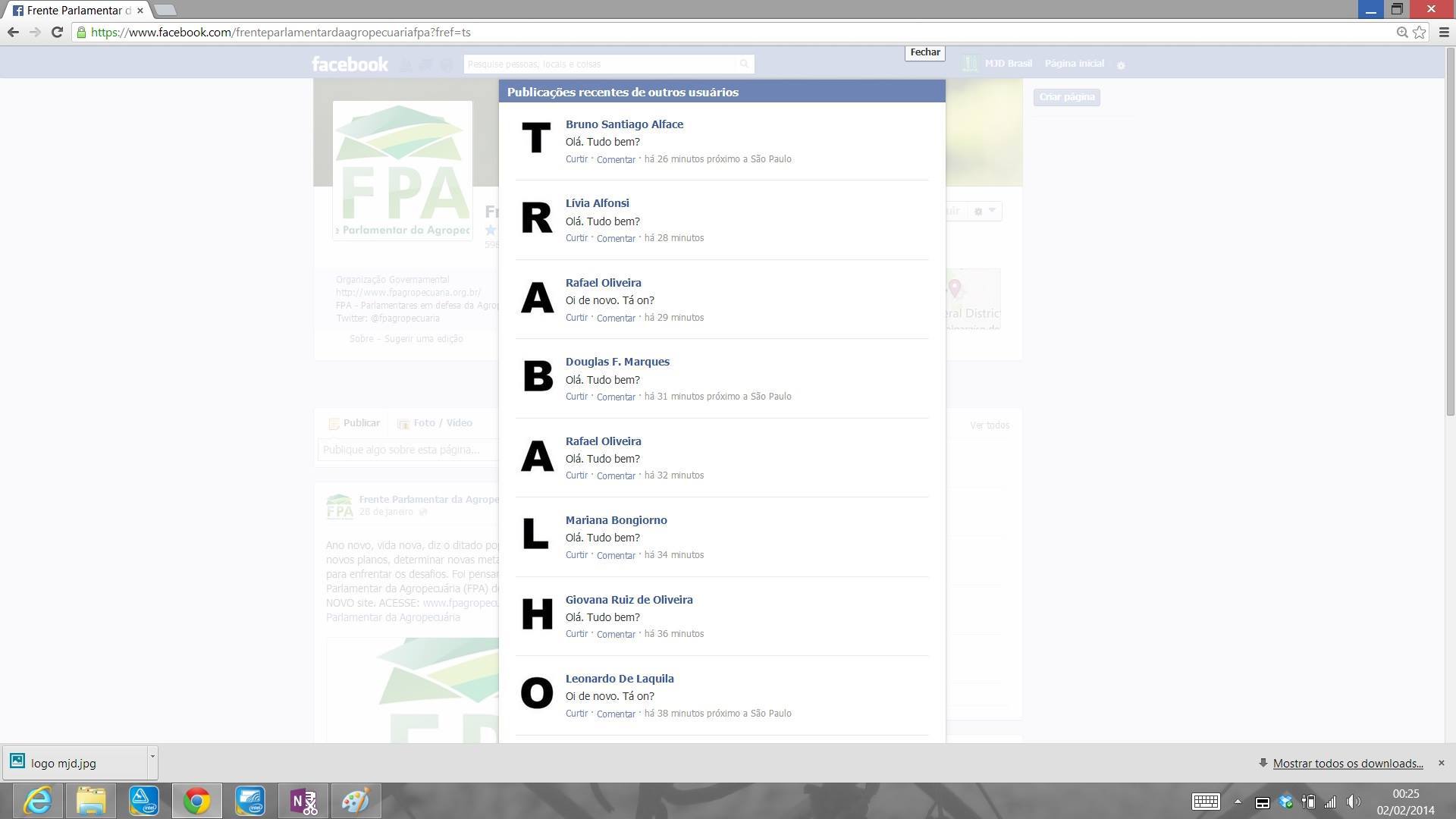Click Comentar on Leonardo De Laquila post
Viewport: 1456px width, 819px height.
coord(616,714)
